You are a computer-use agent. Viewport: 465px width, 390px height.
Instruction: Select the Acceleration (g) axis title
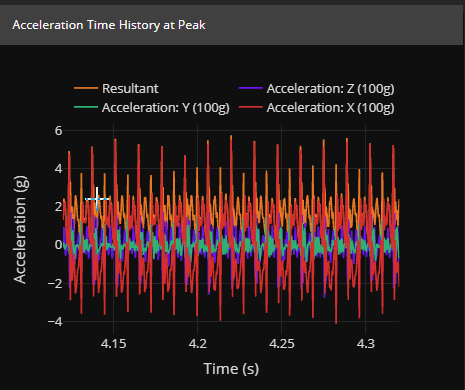tap(20, 229)
